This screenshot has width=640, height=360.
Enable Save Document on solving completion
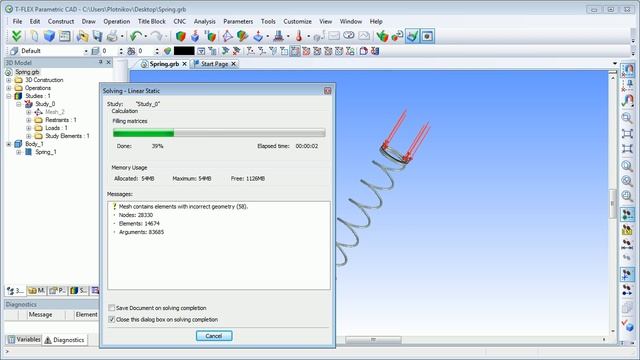click(111, 308)
